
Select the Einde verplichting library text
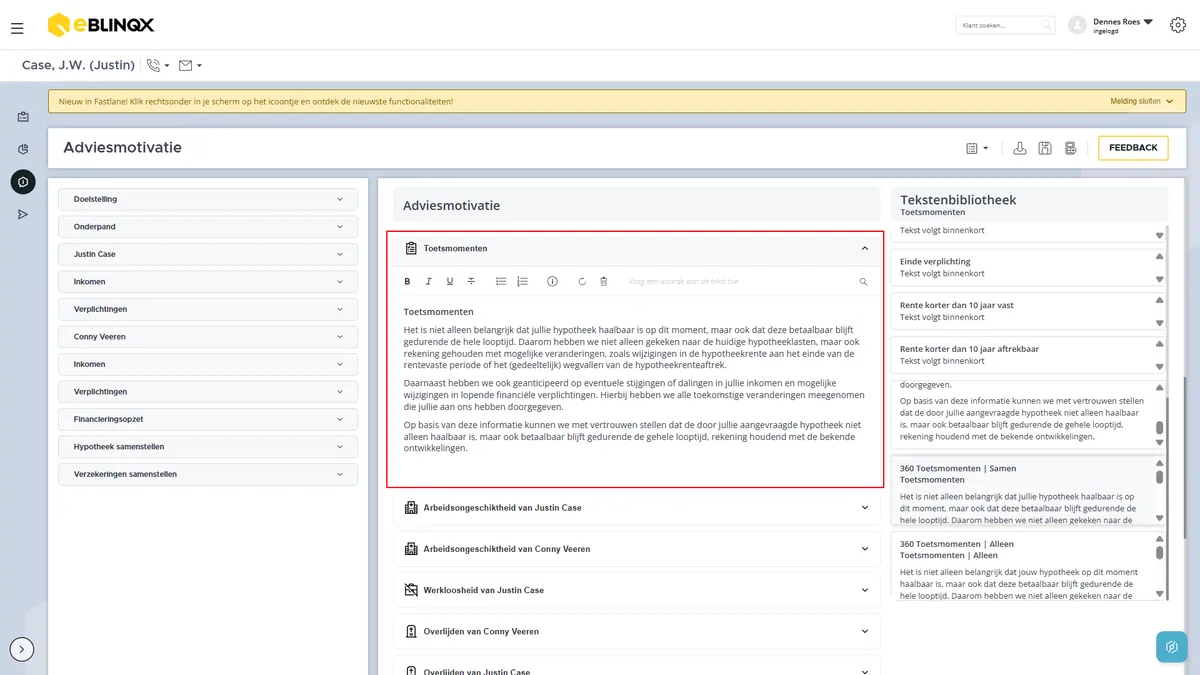[x=1028, y=267]
